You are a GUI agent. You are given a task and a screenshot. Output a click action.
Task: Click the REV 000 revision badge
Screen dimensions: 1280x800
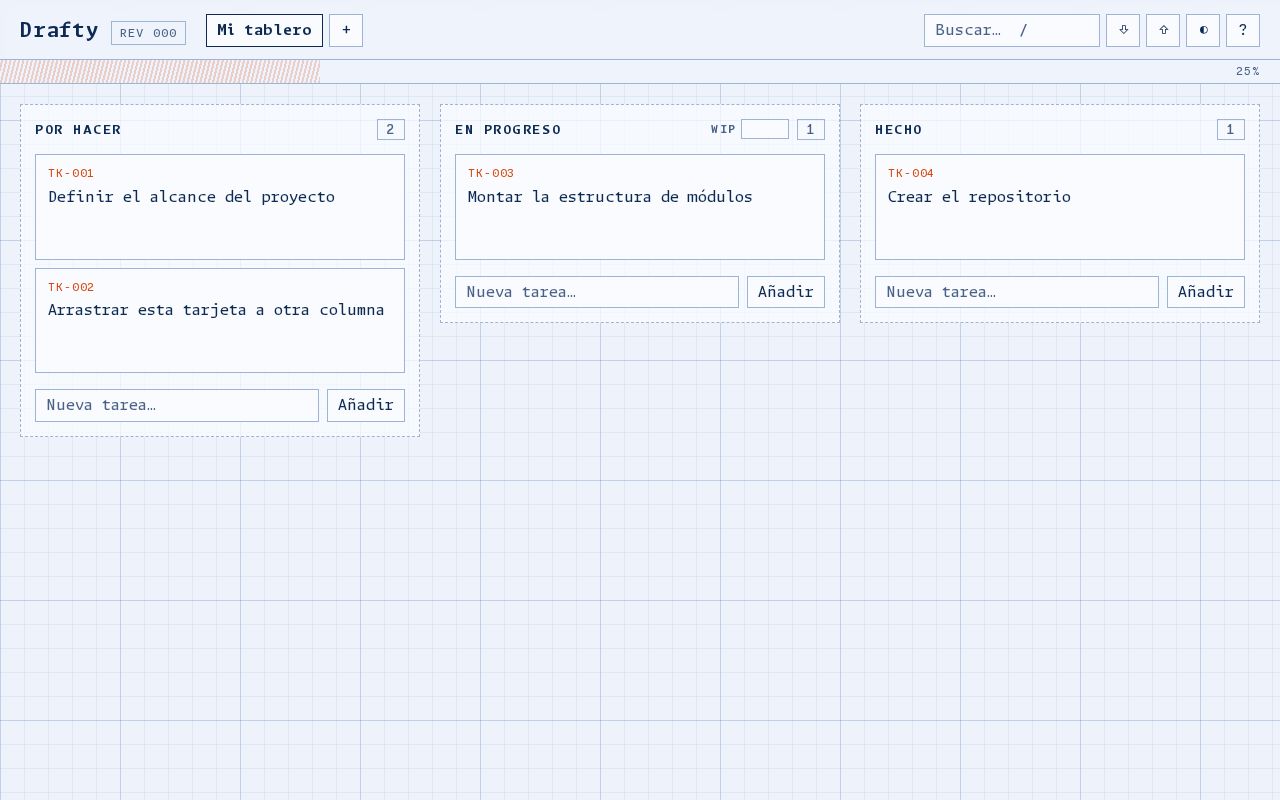tap(148, 33)
